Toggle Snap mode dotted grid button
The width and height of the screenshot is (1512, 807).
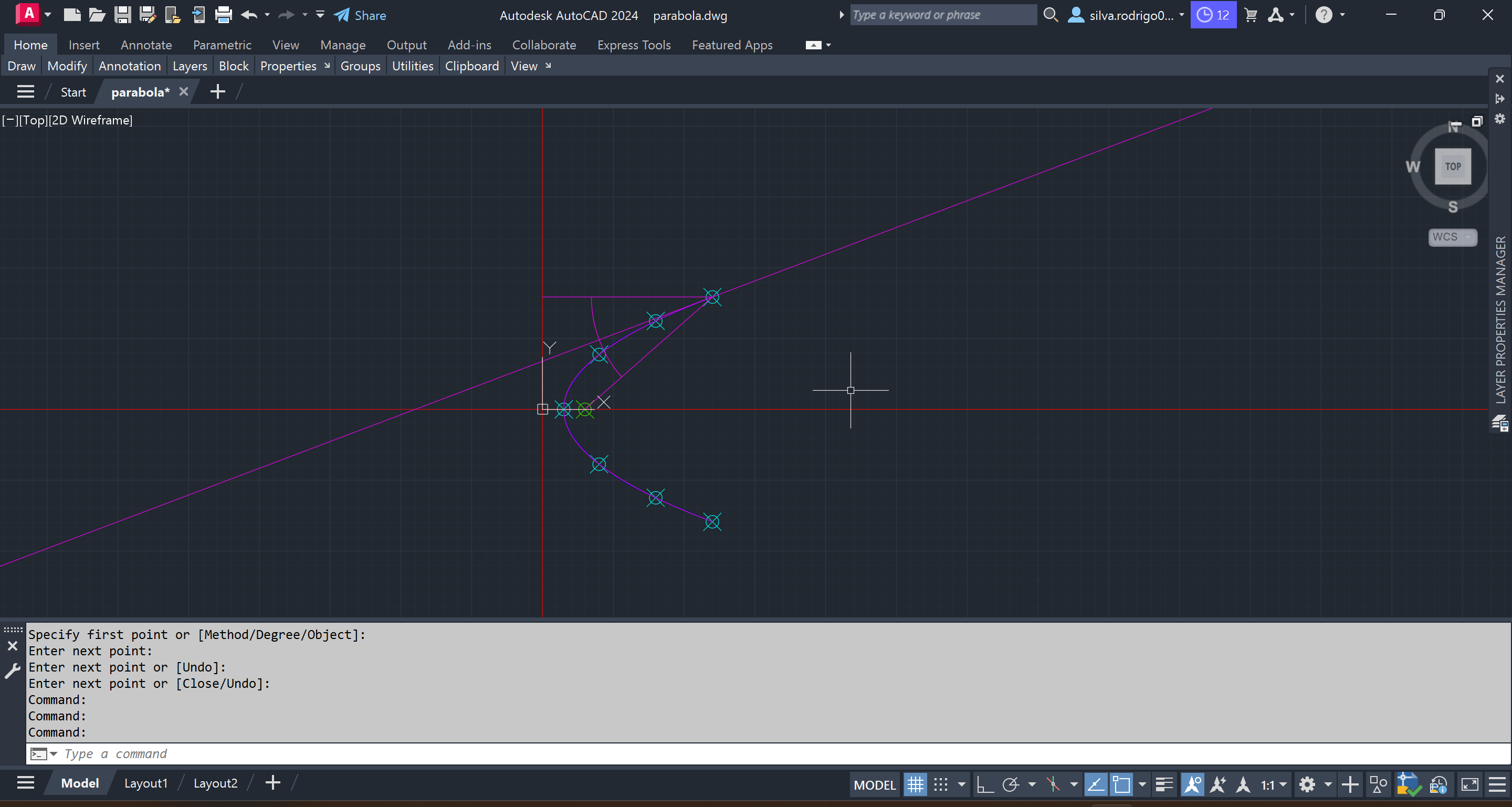coord(941,784)
